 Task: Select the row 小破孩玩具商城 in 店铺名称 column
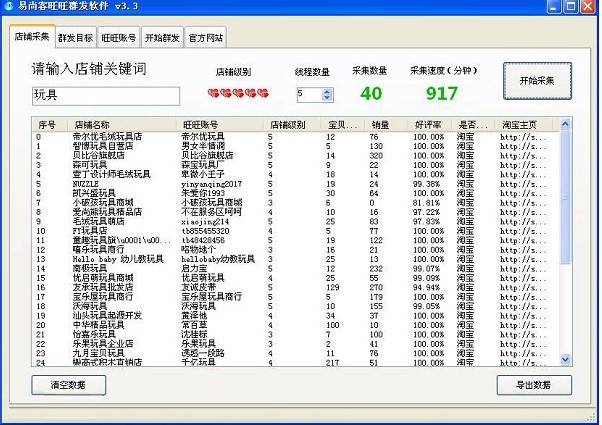click(x=103, y=202)
